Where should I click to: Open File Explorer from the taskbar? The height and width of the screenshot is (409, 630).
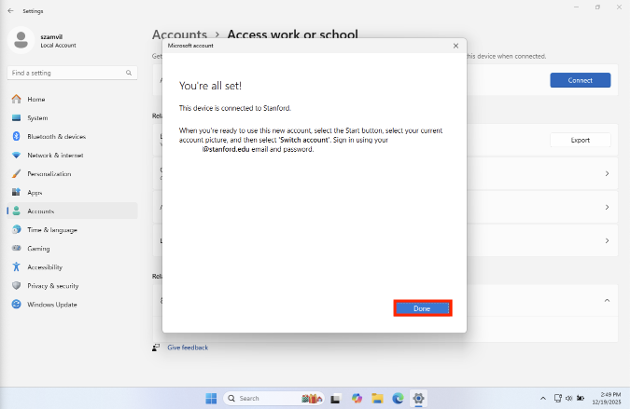point(377,398)
